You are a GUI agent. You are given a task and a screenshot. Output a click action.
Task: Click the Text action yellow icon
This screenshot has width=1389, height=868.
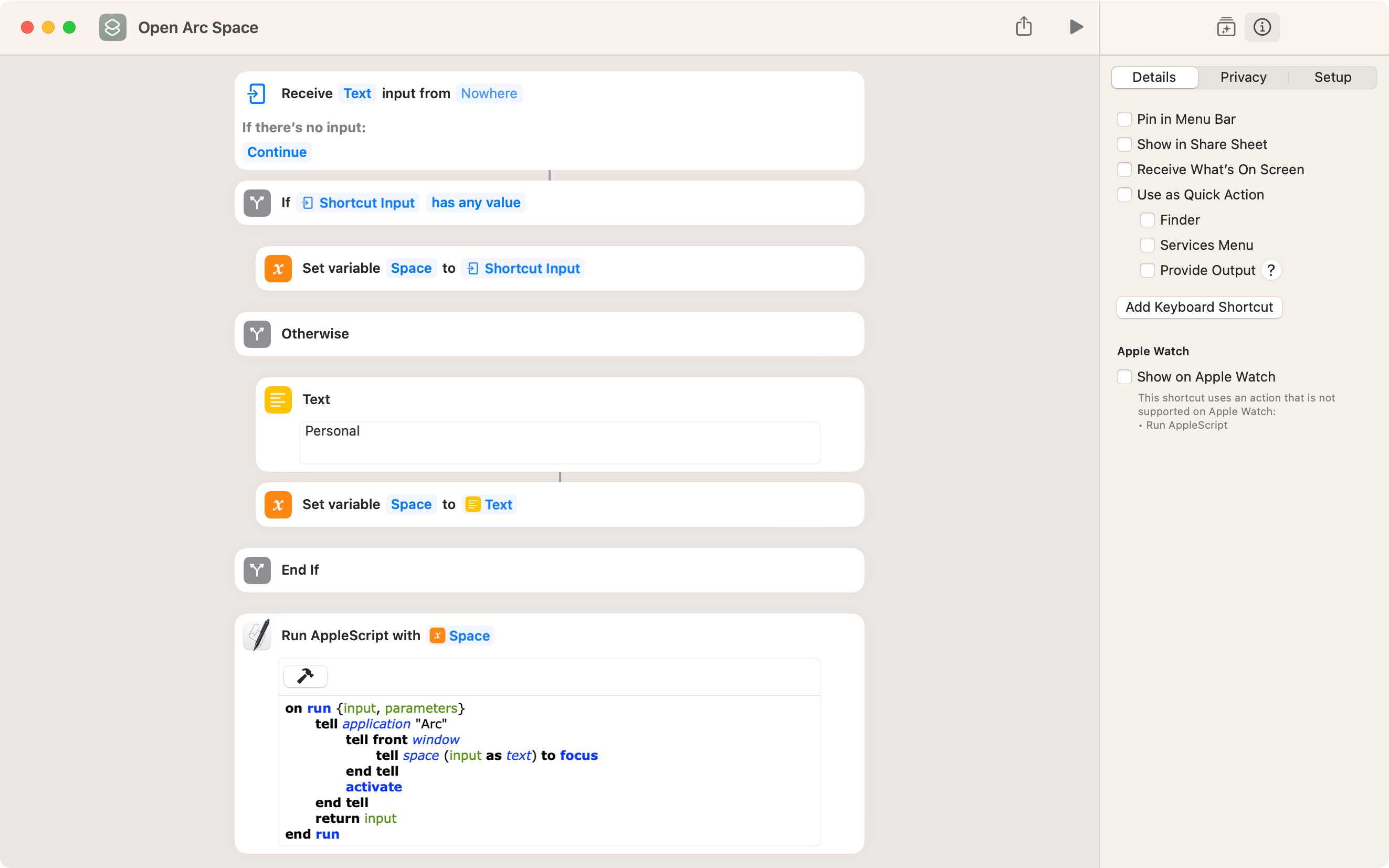[x=278, y=399]
